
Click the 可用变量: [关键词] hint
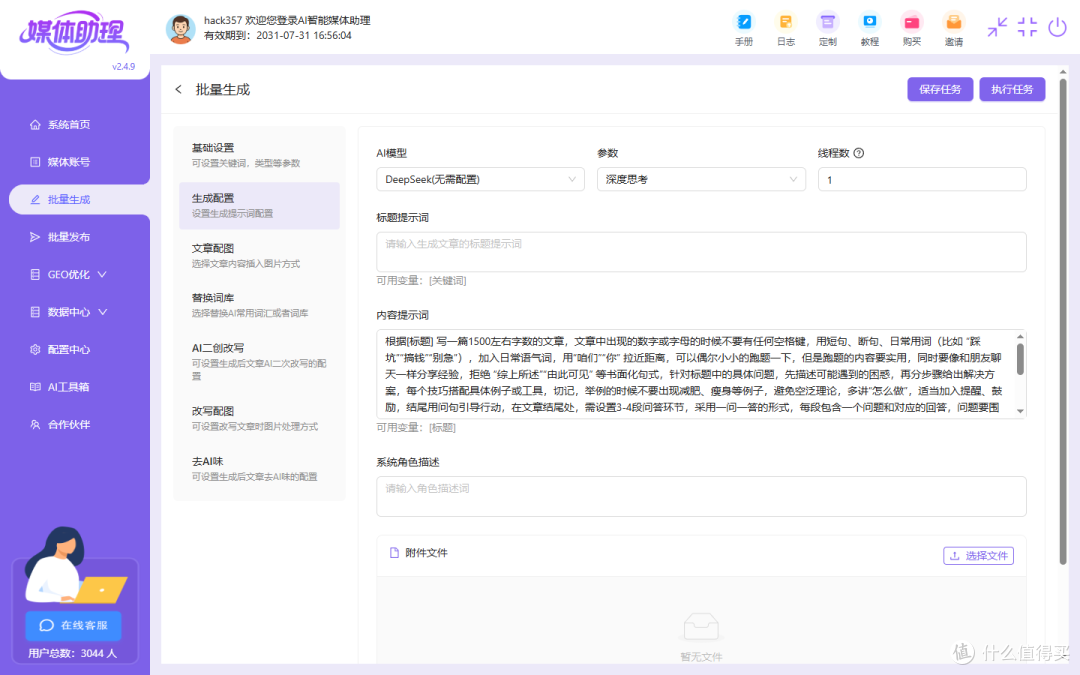pos(421,280)
